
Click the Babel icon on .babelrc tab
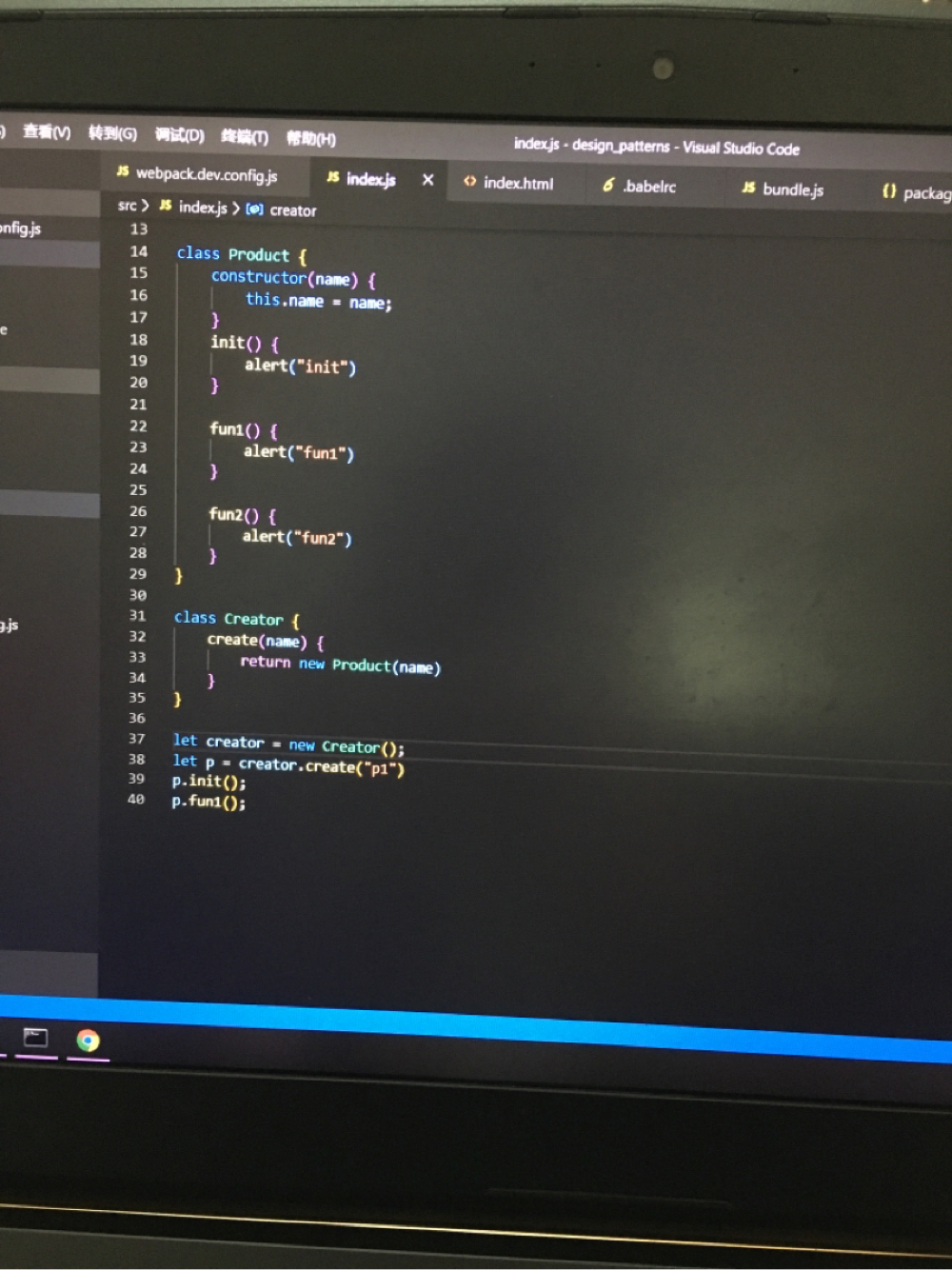click(x=608, y=185)
